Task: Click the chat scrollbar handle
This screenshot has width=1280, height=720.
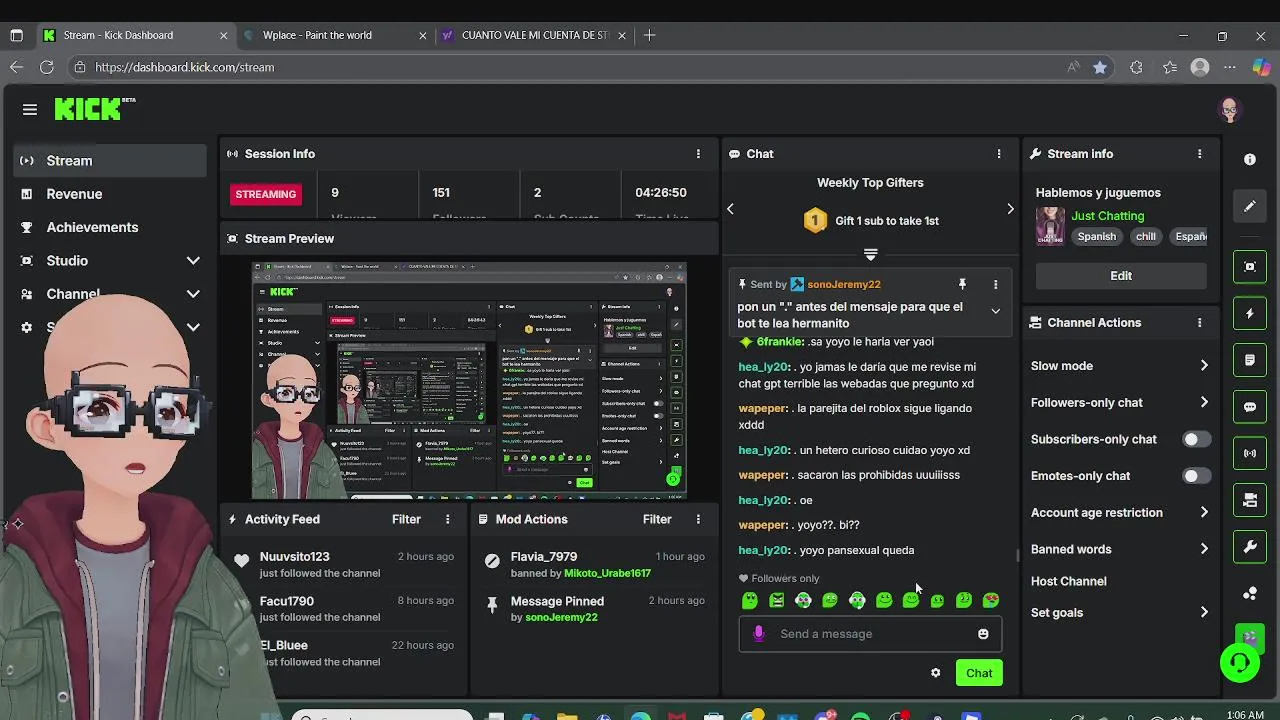Action: click(x=1018, y=555)
